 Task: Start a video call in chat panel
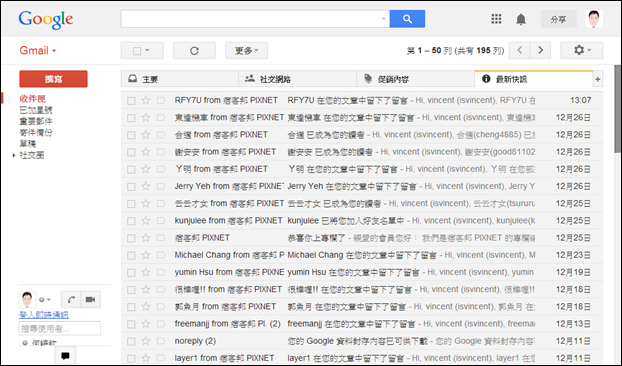coord(90,299)
